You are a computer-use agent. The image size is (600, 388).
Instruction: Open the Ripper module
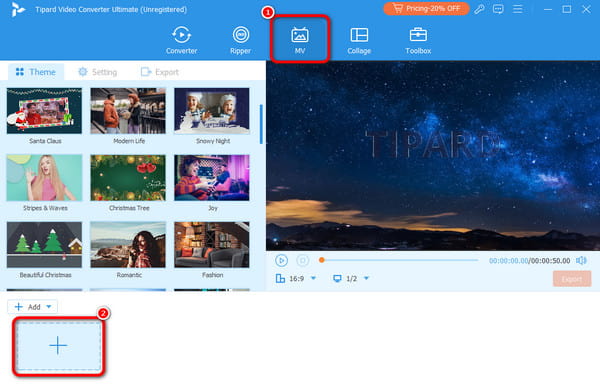tap(240, 40)
